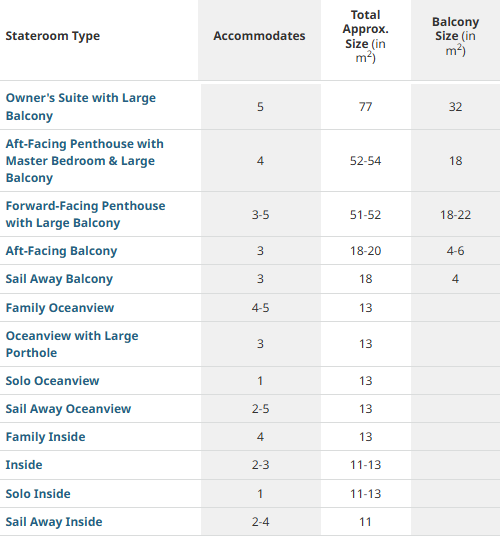Image resolution: width=500 pixels, height=537 pixels.
Task: Select the Aft-Facing Balcony stateroom link
Action: point(61,251)
